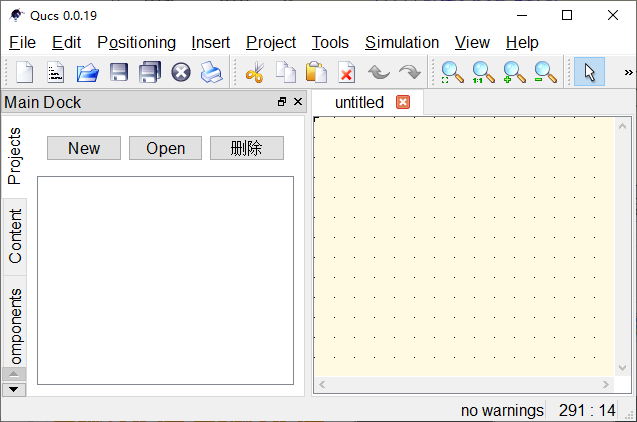Save the current document
The height and width of the screenshot is (422, 637).
(119, 72)
